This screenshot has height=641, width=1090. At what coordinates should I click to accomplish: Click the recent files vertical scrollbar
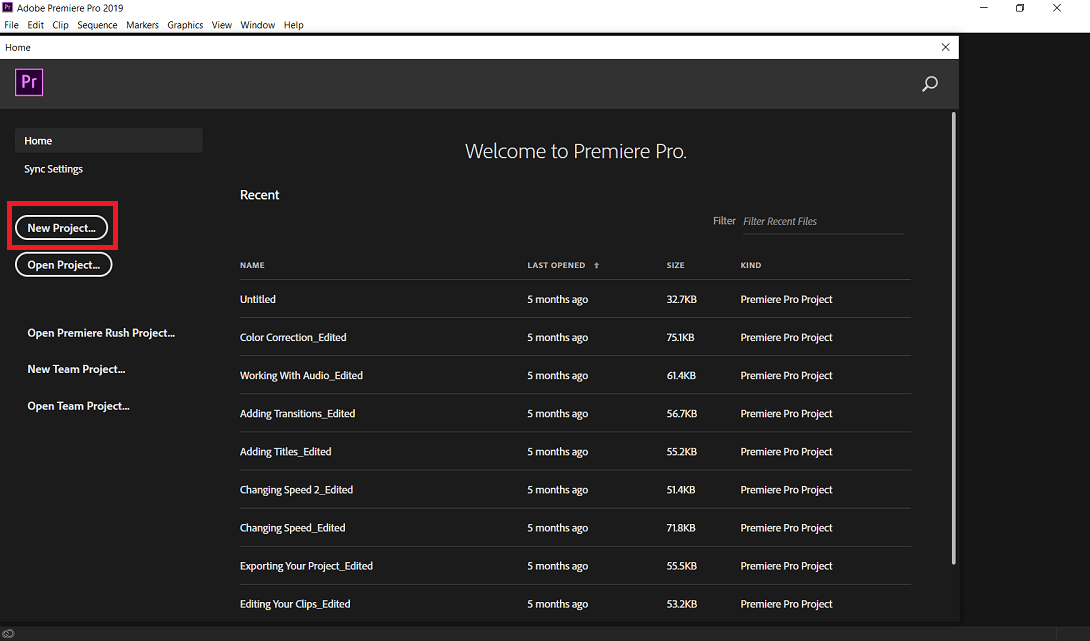point(953,340)
